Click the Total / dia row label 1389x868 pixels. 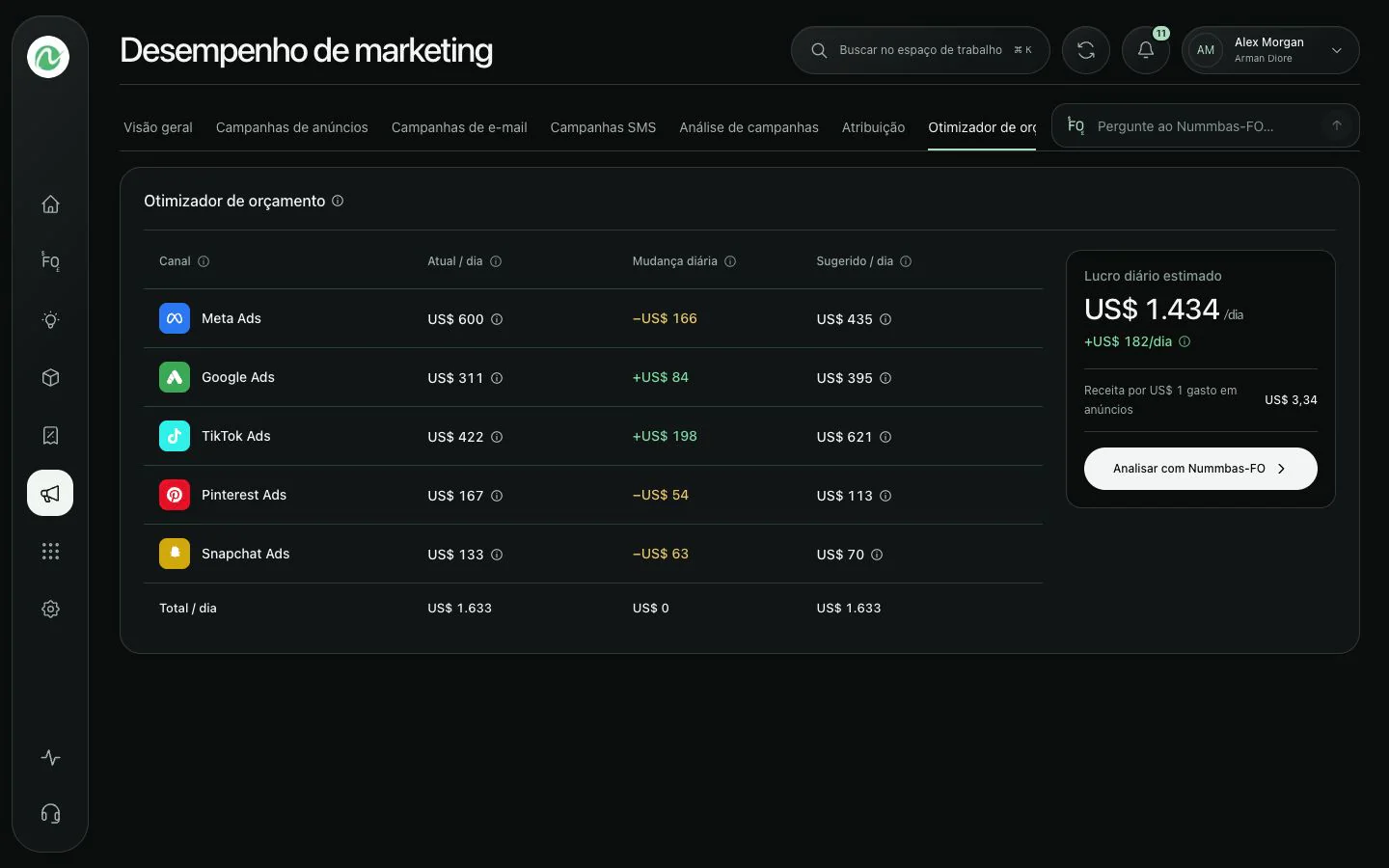188,609
